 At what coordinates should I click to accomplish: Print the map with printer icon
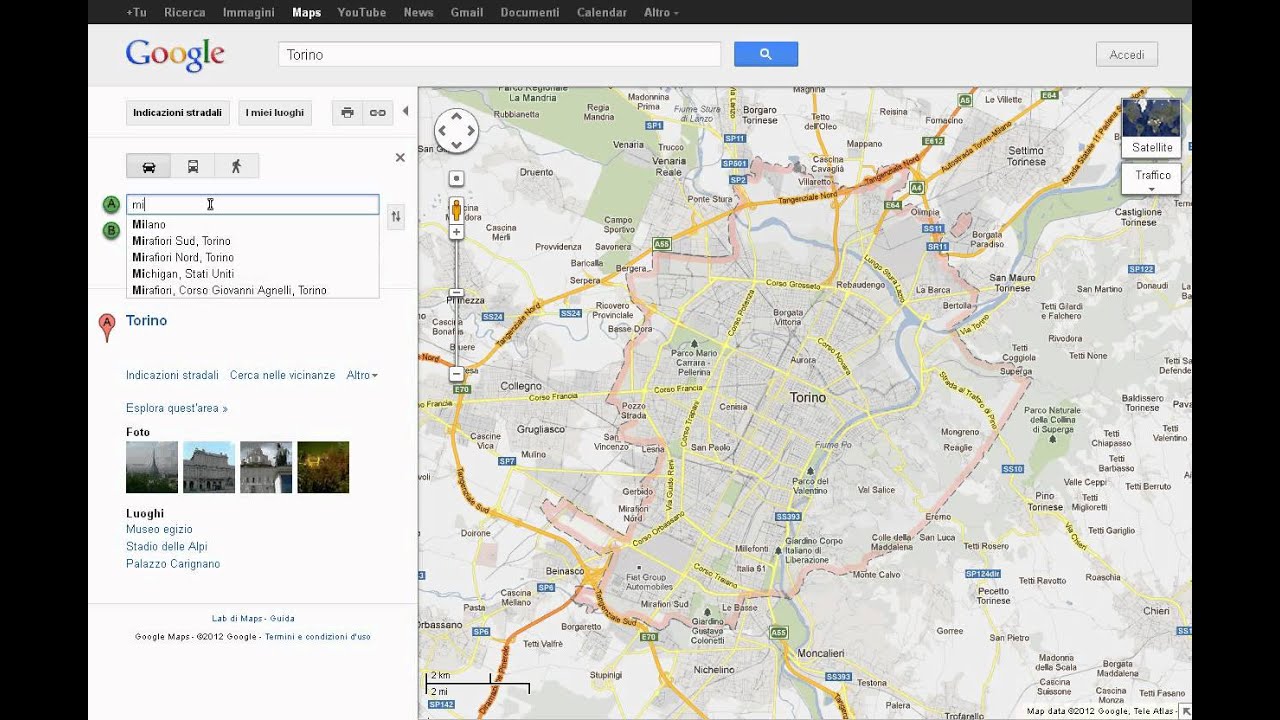[347, 113]
